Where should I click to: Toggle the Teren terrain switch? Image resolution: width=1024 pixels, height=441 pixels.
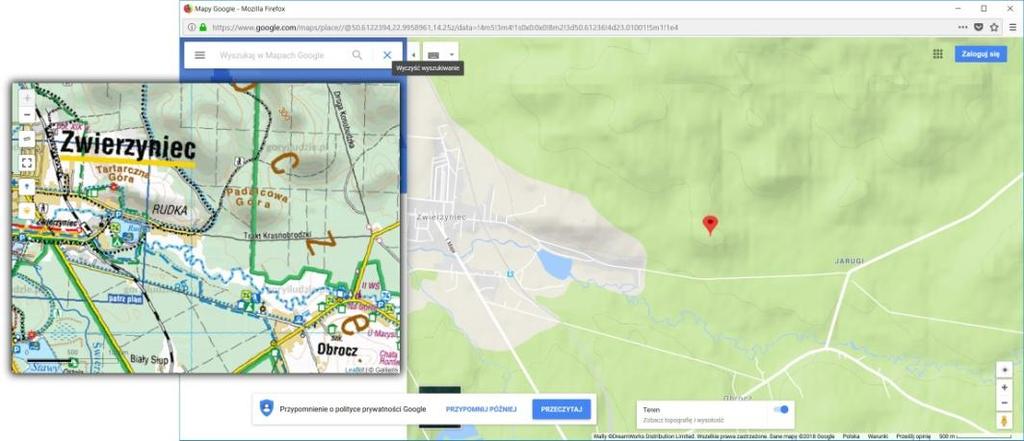click(x=781, y=409)
